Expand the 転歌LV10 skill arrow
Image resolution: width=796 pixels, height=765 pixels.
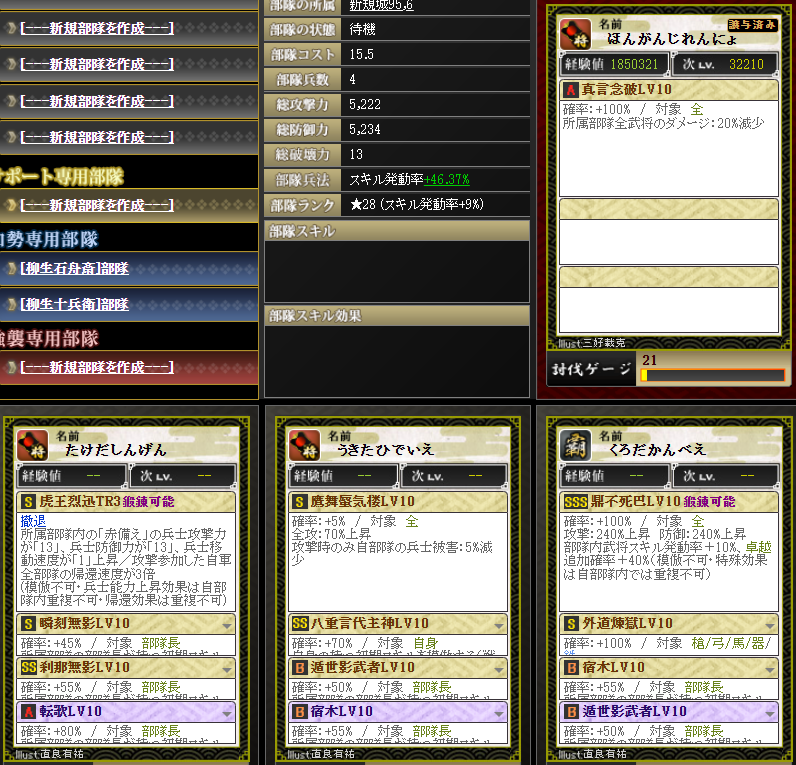coord(227,714)
